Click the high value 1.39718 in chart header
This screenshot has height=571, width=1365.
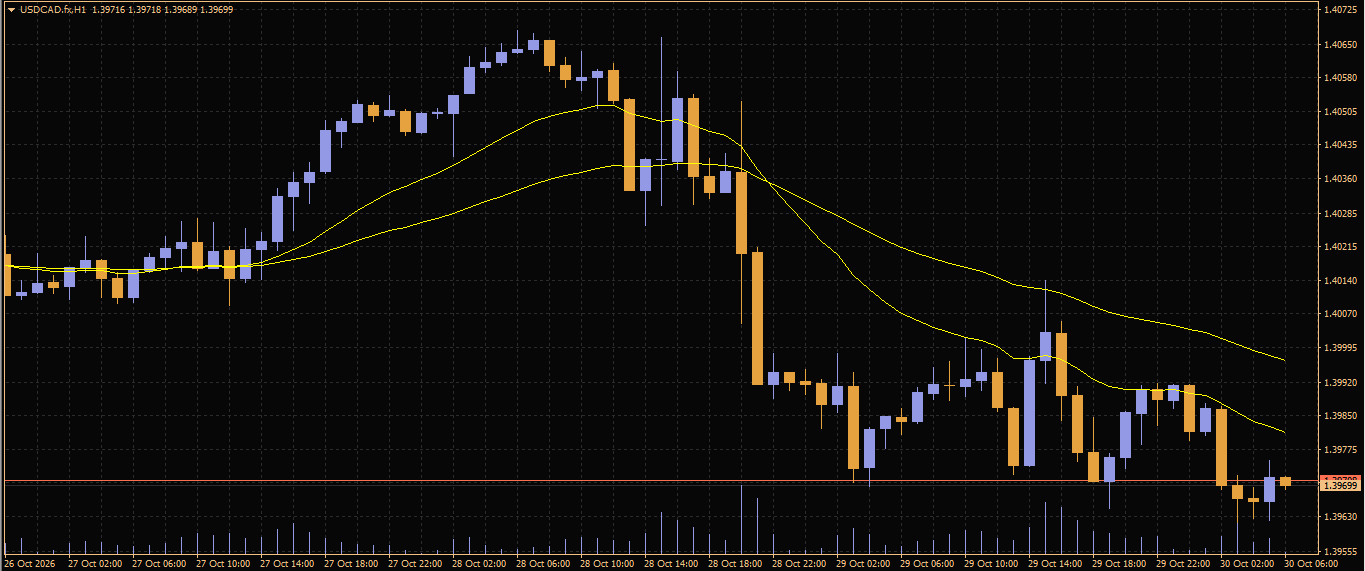[145, 9]
